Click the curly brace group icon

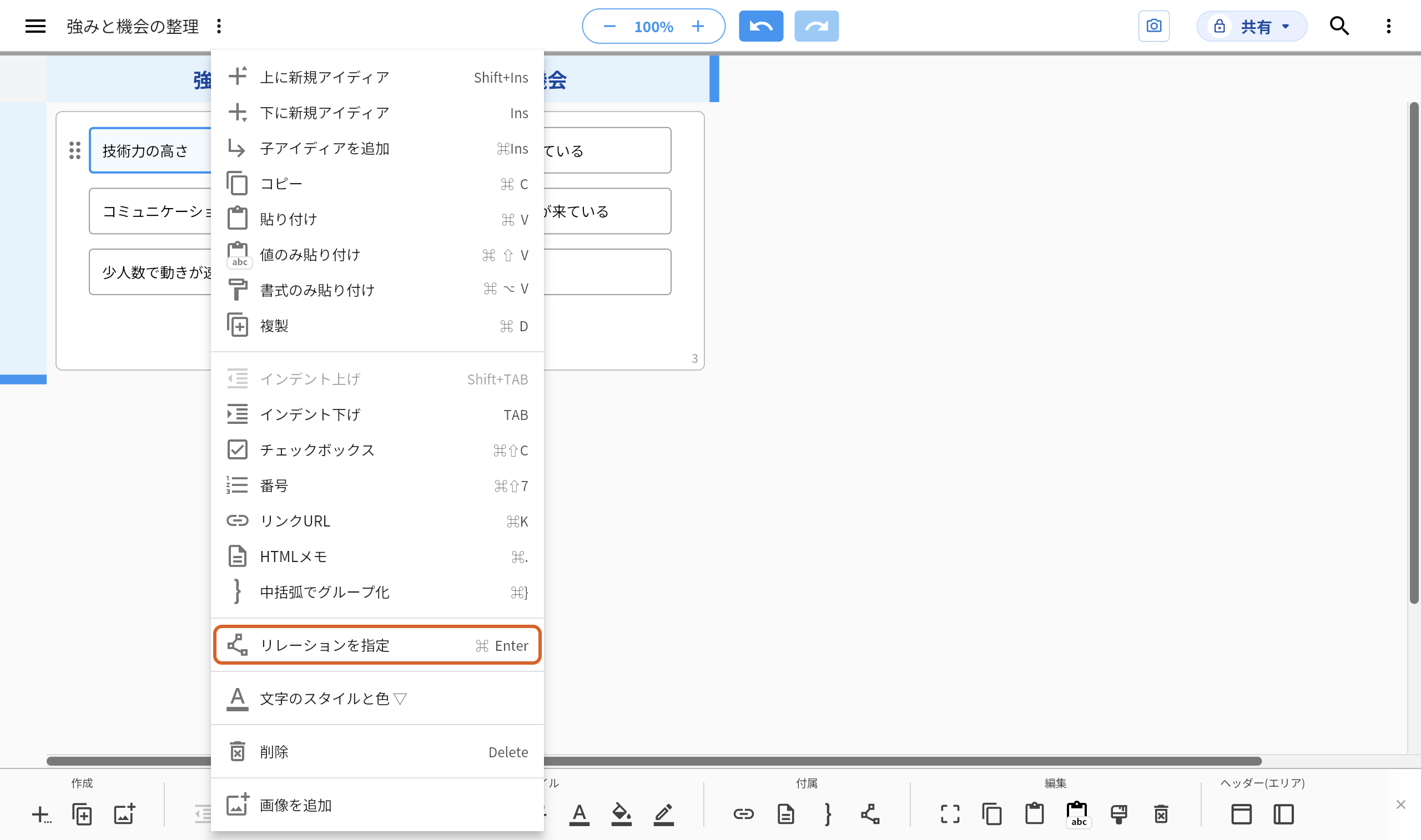(x=828, y=814)
